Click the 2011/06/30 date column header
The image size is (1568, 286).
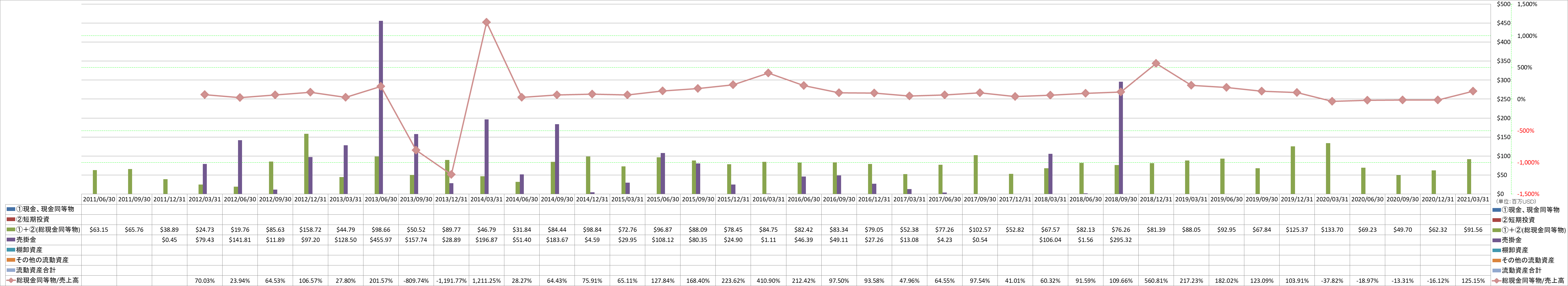pyautogui.click(x=99, y=199)
